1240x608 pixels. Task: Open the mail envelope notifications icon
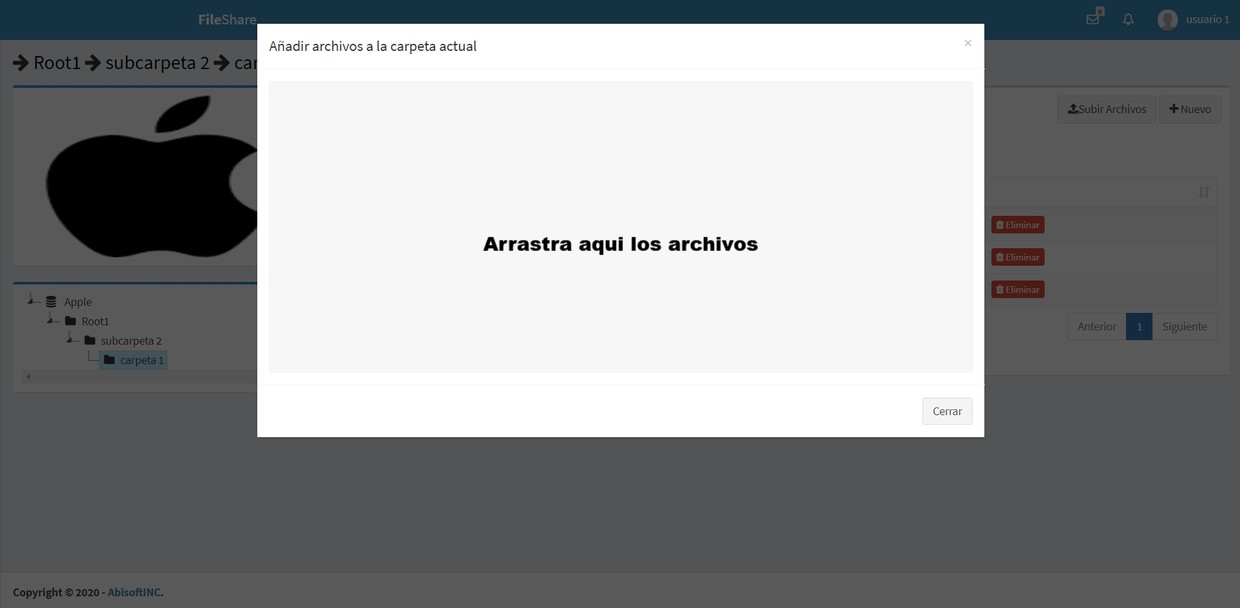(1093, 19)
